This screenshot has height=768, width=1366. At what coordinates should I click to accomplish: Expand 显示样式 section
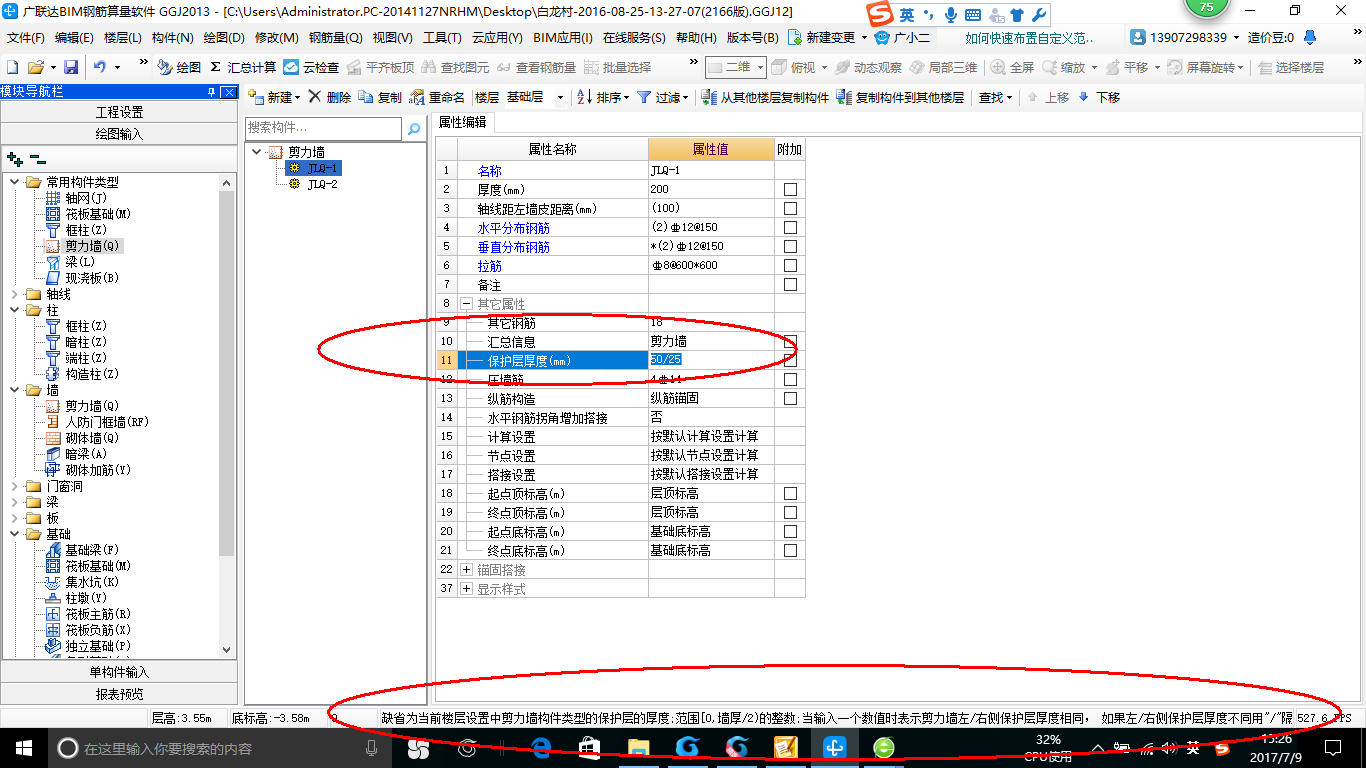pos(466,588)
